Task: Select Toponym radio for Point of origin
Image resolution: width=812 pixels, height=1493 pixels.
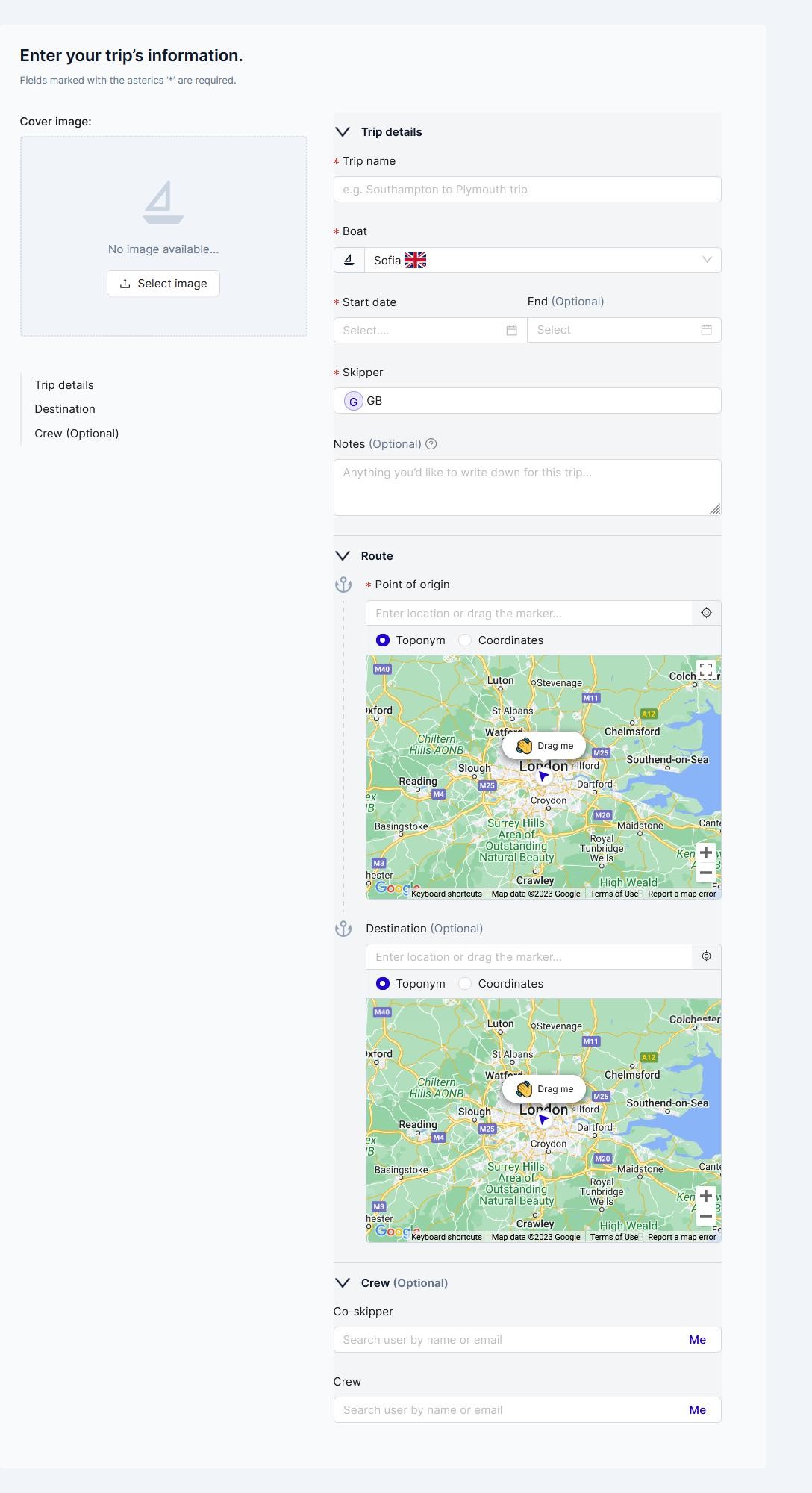Action: coord(383,640)
